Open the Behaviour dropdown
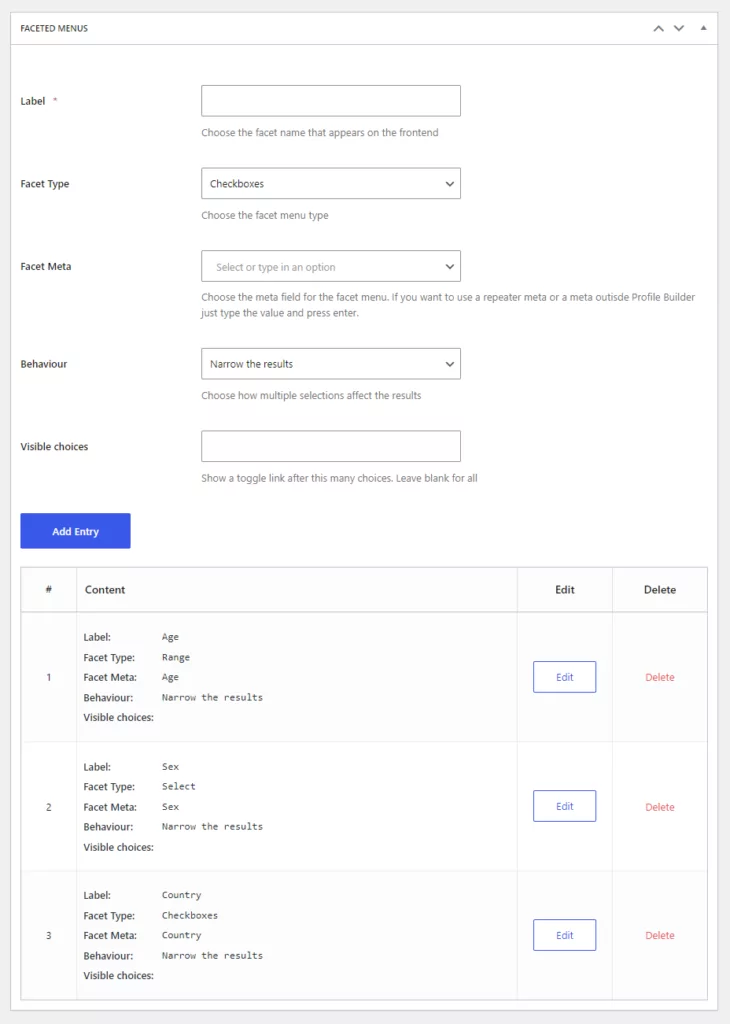This screenshot has width=730, height=1024. click(x=330, y=364)
